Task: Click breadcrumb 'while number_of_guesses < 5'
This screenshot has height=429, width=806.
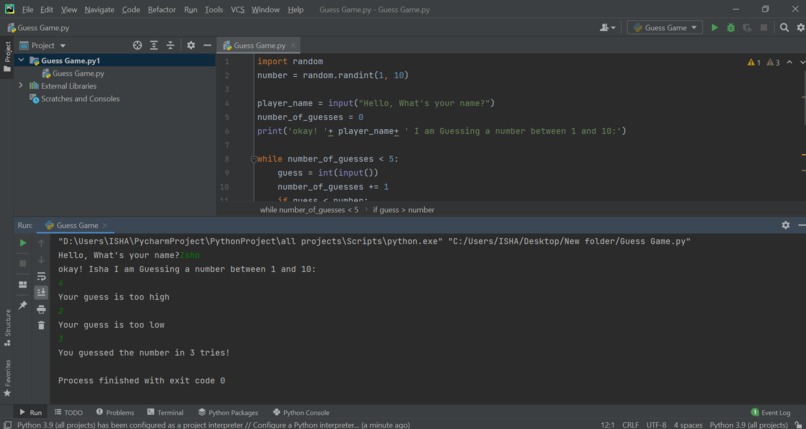Action: tap(309, 210)
